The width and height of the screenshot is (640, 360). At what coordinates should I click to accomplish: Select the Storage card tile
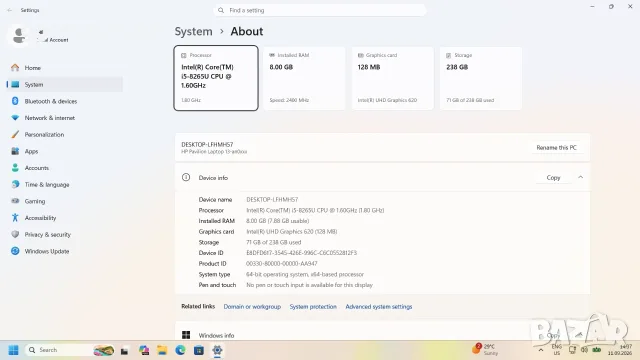tap(481, 78)
